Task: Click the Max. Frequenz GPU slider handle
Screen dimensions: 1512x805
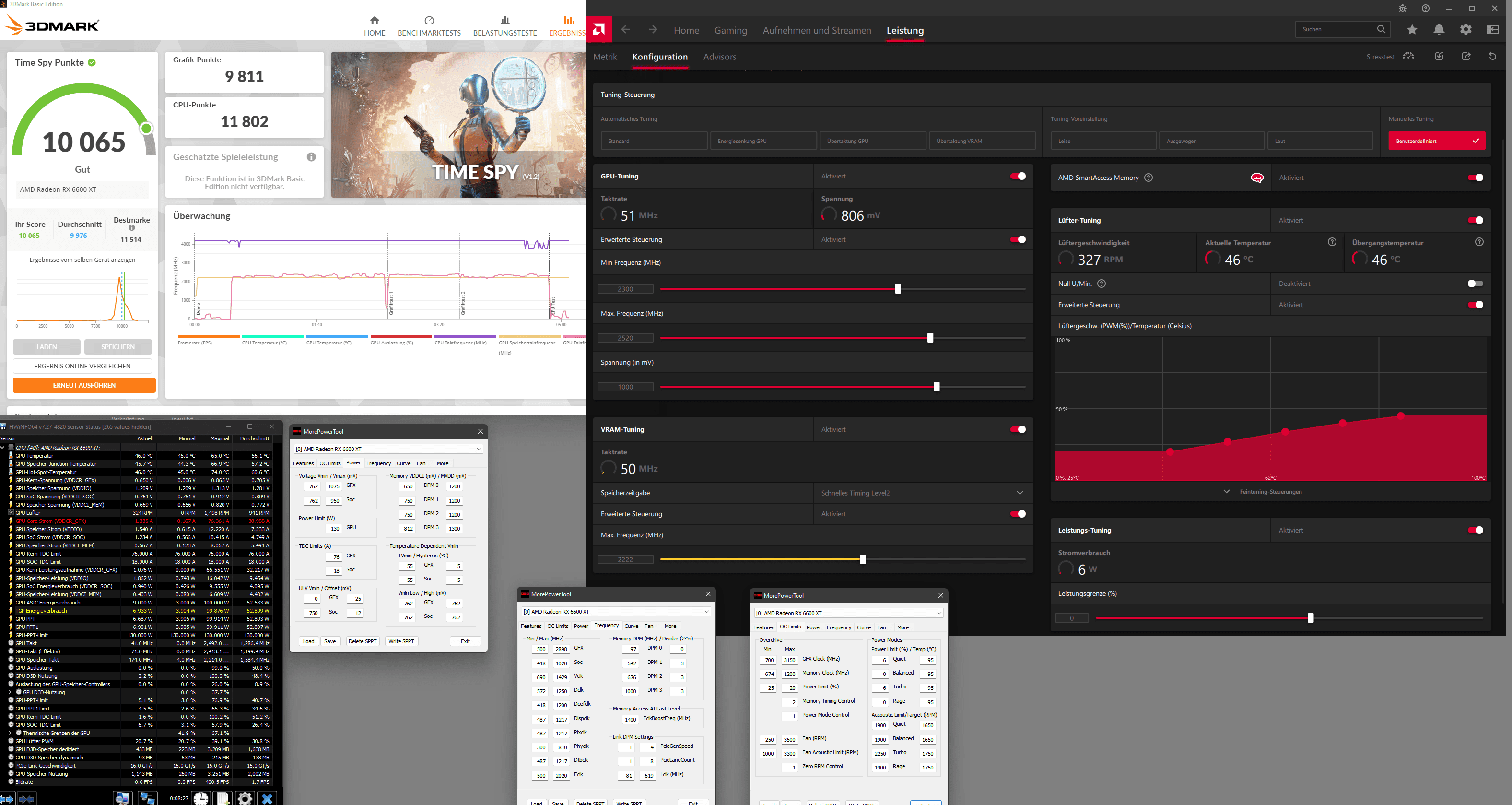Action: pos(930,338)
